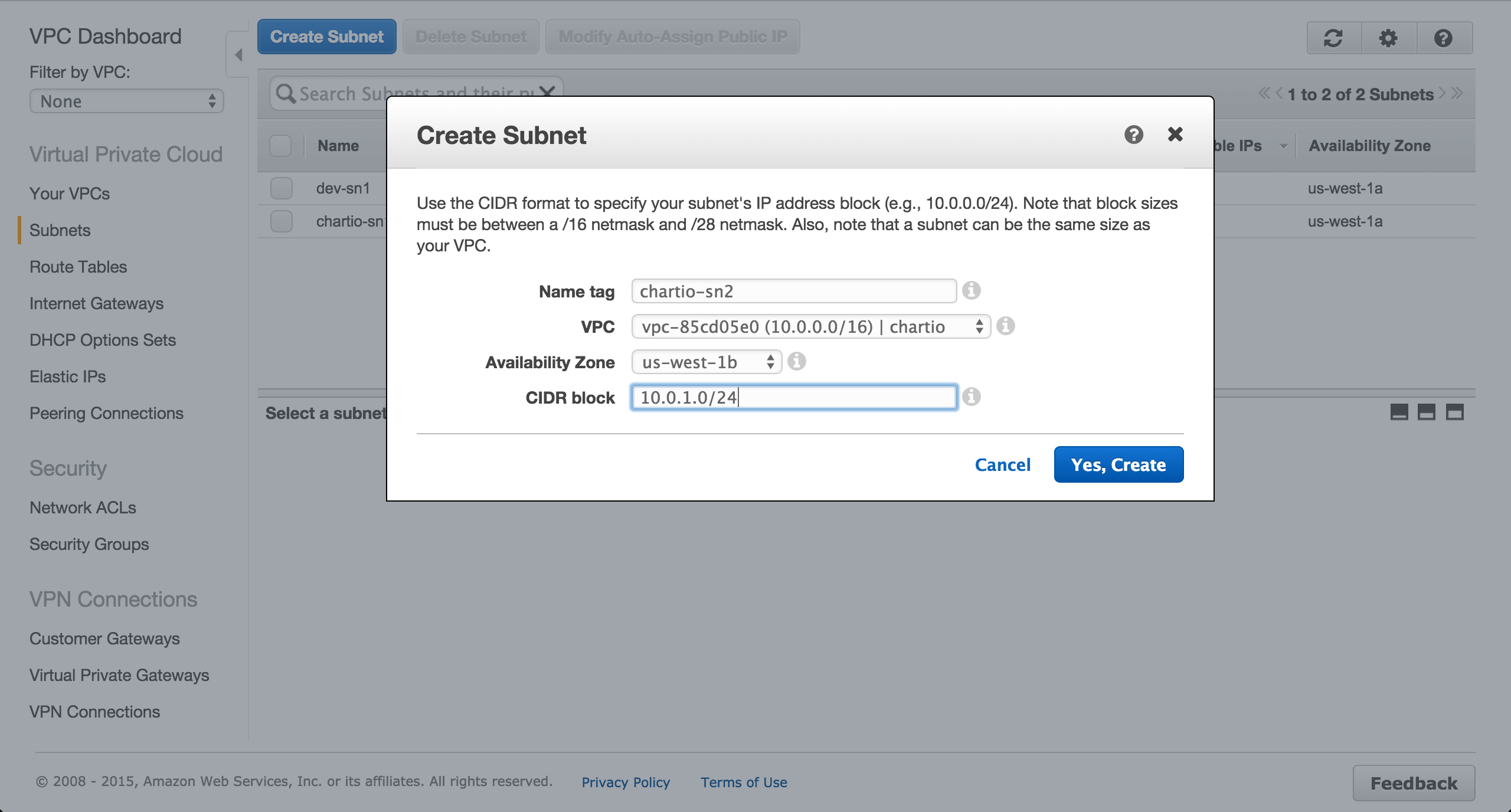
Task: Click help icon in Create Subnet dialog
Action: (x=1133, y=135)
